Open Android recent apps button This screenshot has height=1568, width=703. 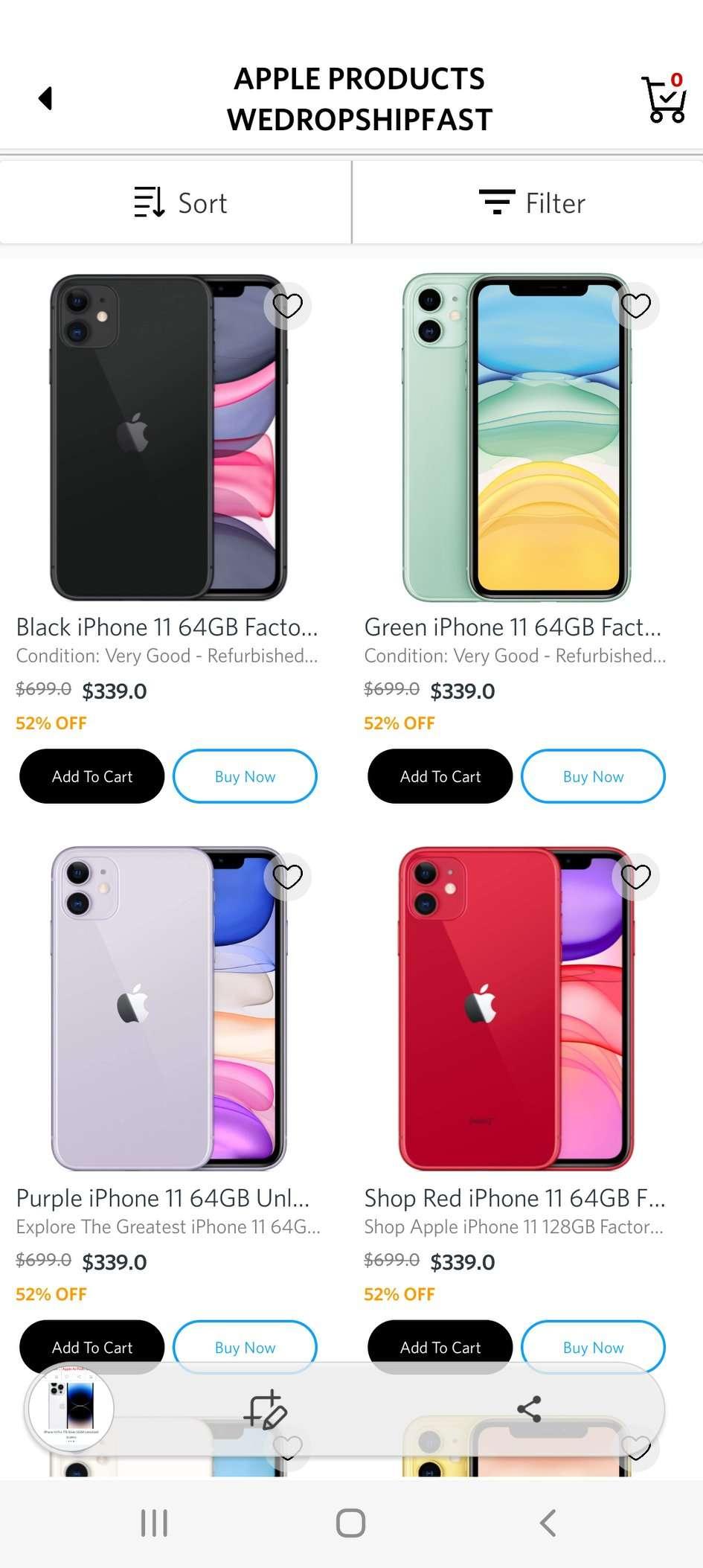point(154,1523)
